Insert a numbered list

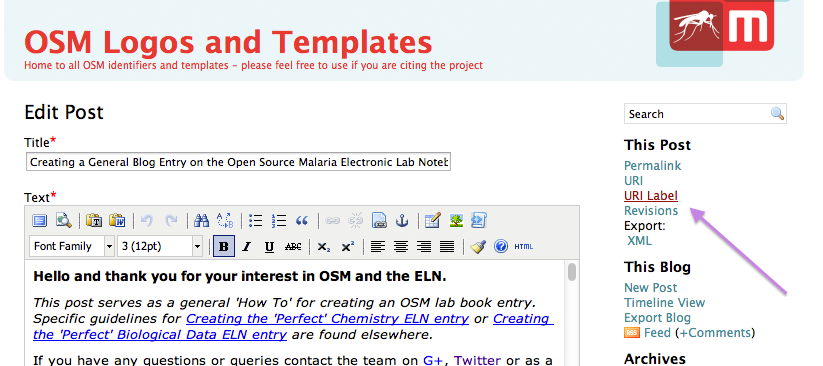279,221
